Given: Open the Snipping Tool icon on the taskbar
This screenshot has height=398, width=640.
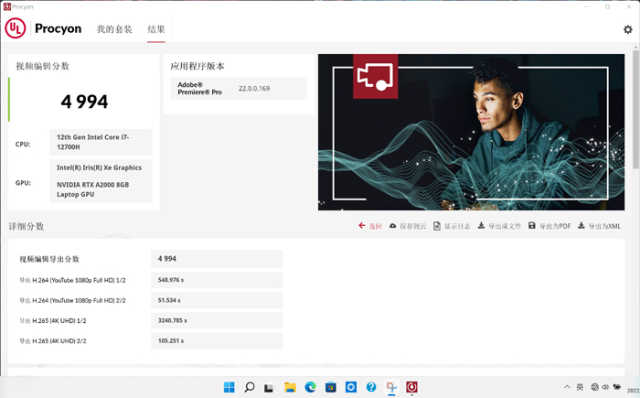Looking at the screenshot, I should (x=391, y=387).
